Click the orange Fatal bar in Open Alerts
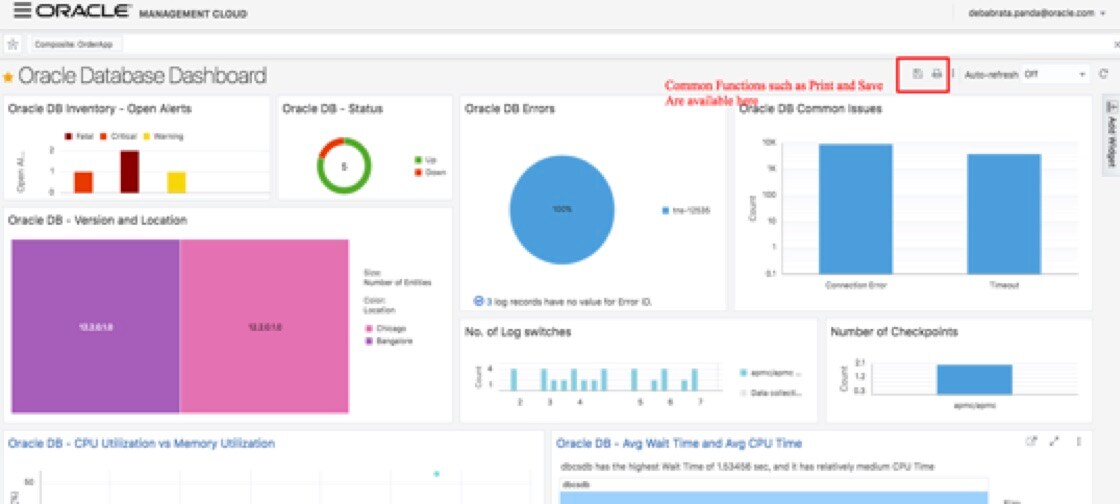 pyautogui.click(x=83, y=182)
